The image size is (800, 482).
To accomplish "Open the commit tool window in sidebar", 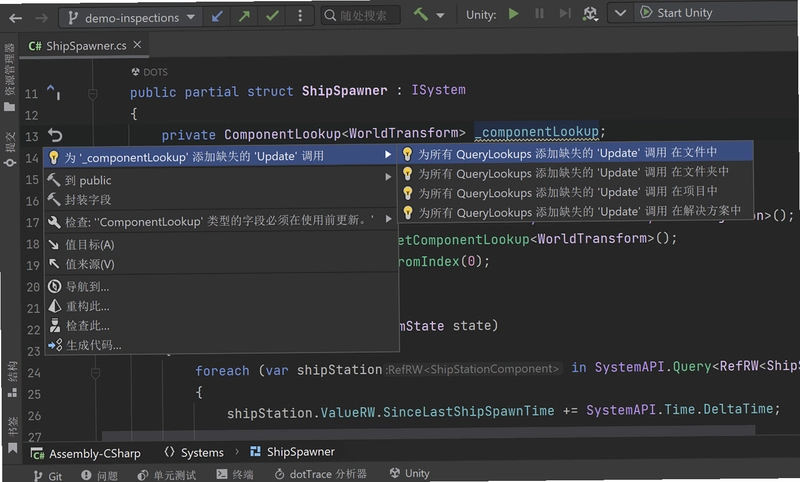I will 10,149.
